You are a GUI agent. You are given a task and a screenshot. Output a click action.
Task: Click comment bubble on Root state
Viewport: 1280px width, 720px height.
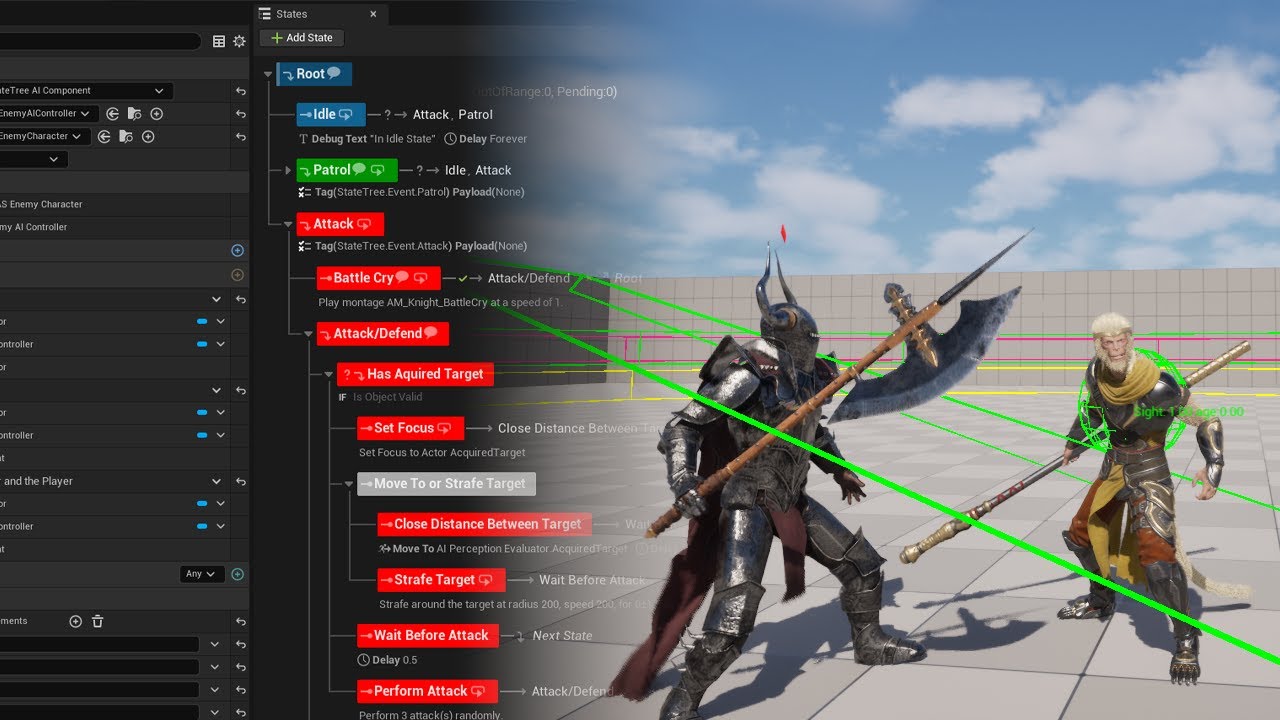coord(334,73)
